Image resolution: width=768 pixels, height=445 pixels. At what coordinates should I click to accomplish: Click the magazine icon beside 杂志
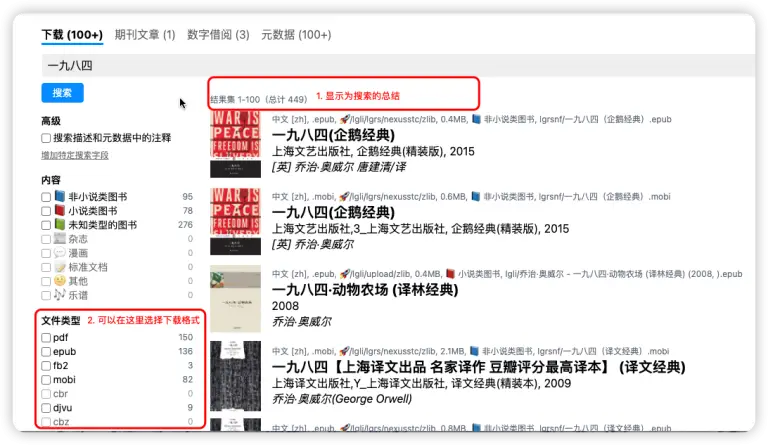point(60,238)
